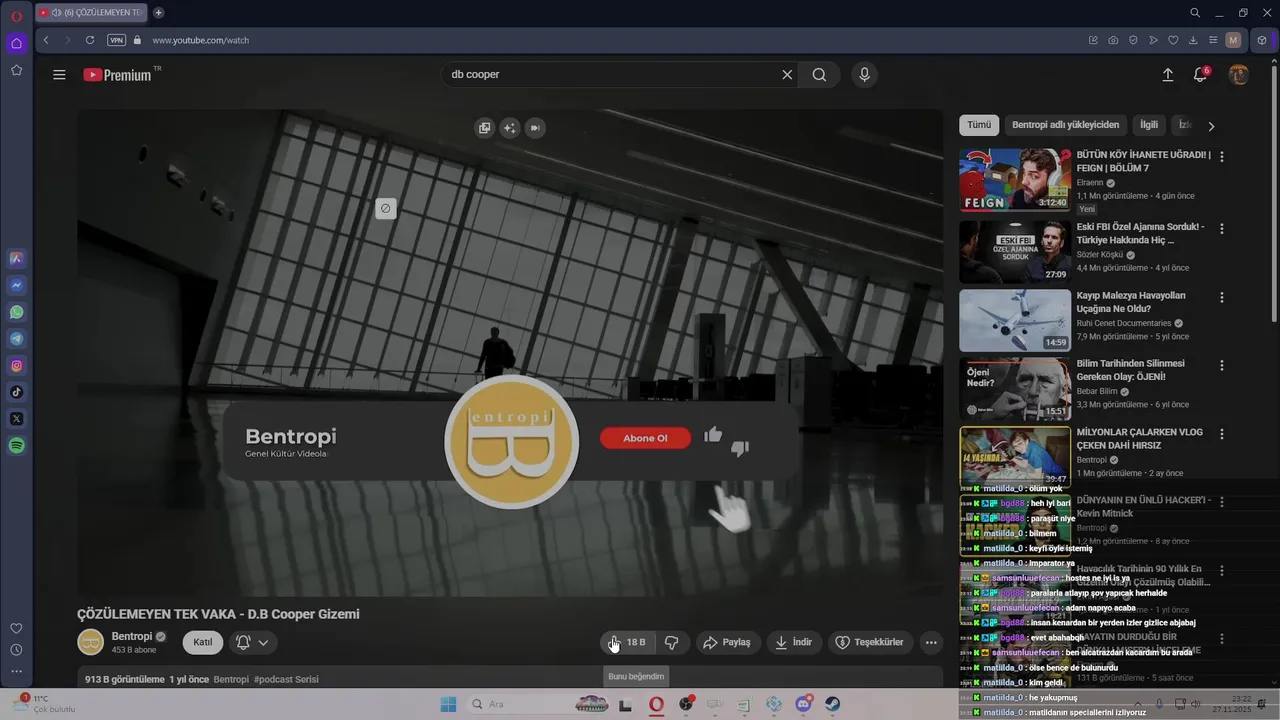Start voice search with microphone icon
Image resolution: width=1280 pixels, height=720 pixels.
click(865, 75)
